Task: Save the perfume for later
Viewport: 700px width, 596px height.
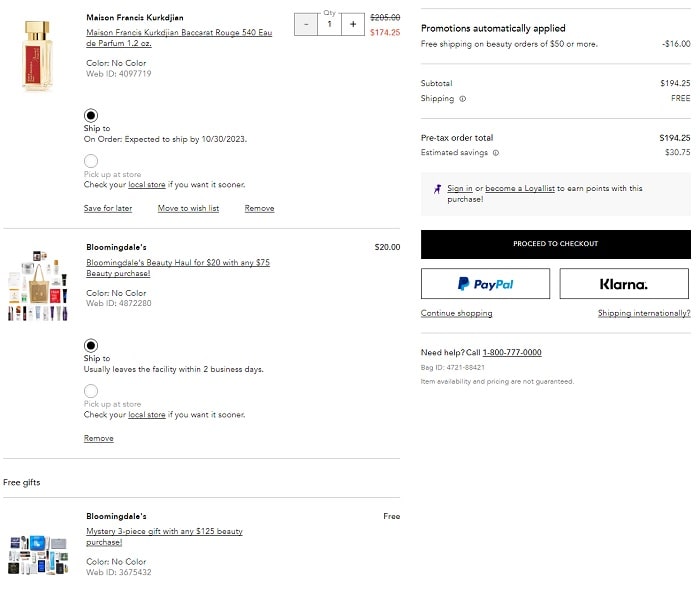Action: pyautogui.click(x=108, y=208)
